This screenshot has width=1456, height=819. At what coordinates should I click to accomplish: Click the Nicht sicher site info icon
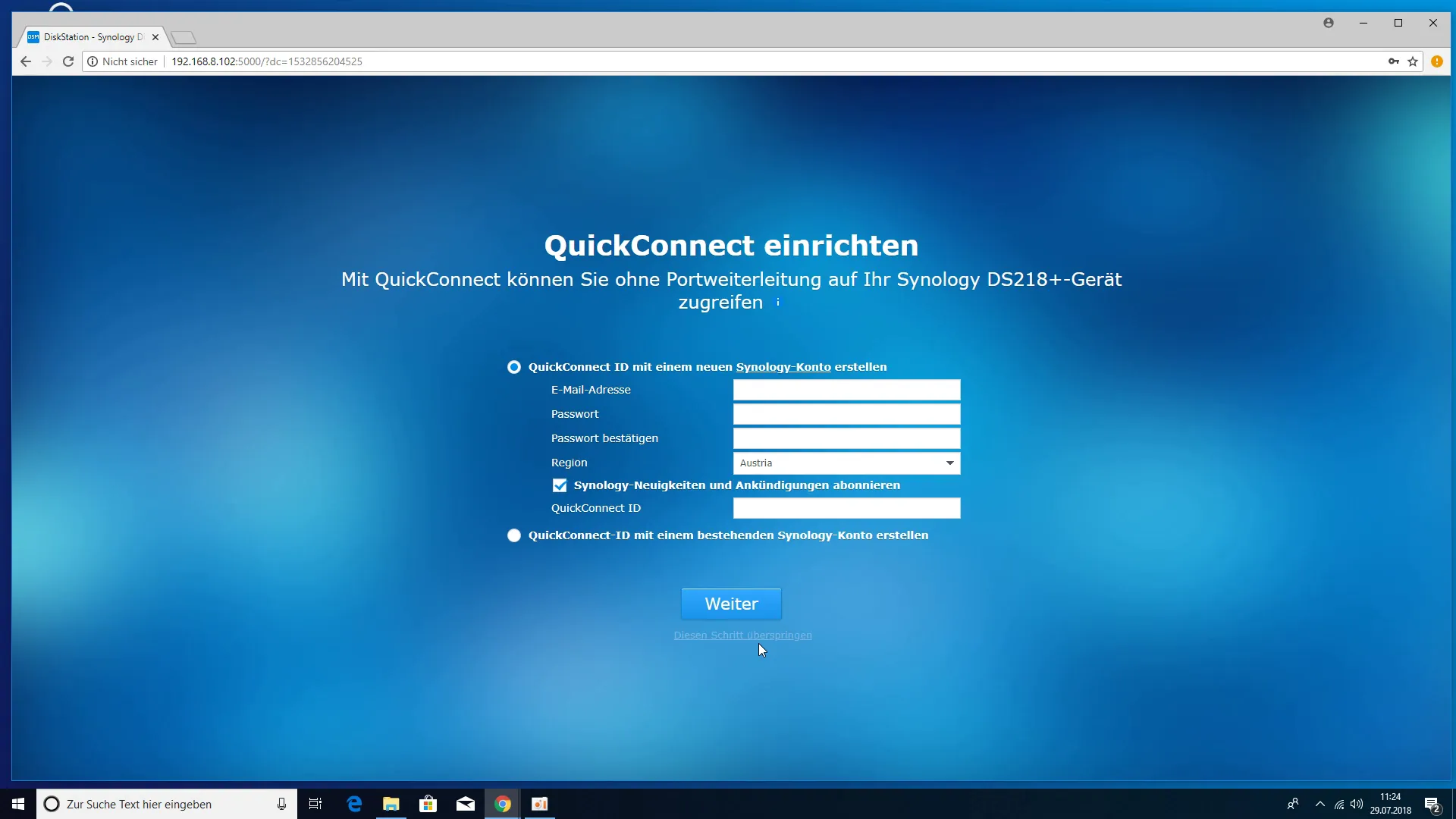pyautogui.click(x=93, y=61)
